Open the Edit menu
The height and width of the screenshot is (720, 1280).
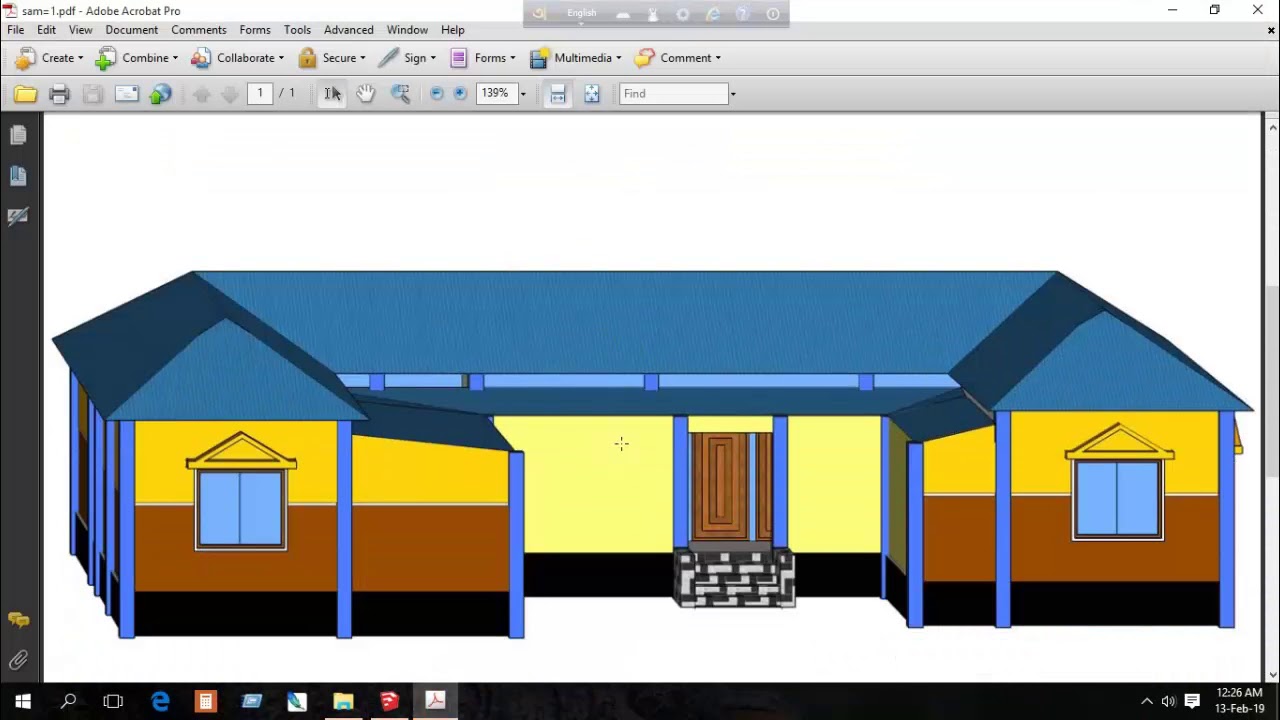46,30
